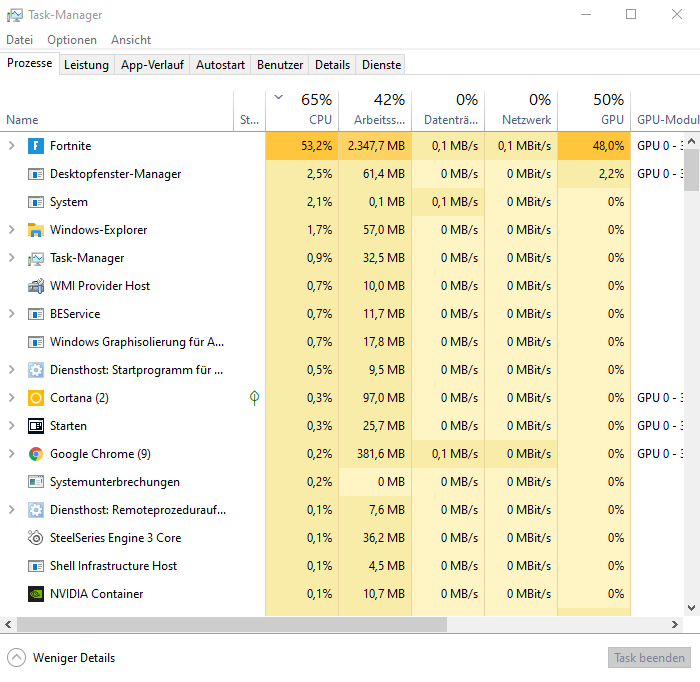Viewport: 700px width, 682px height.
Task: Click the SteelSeries Engine 3 Core icon
Action: 36,538
